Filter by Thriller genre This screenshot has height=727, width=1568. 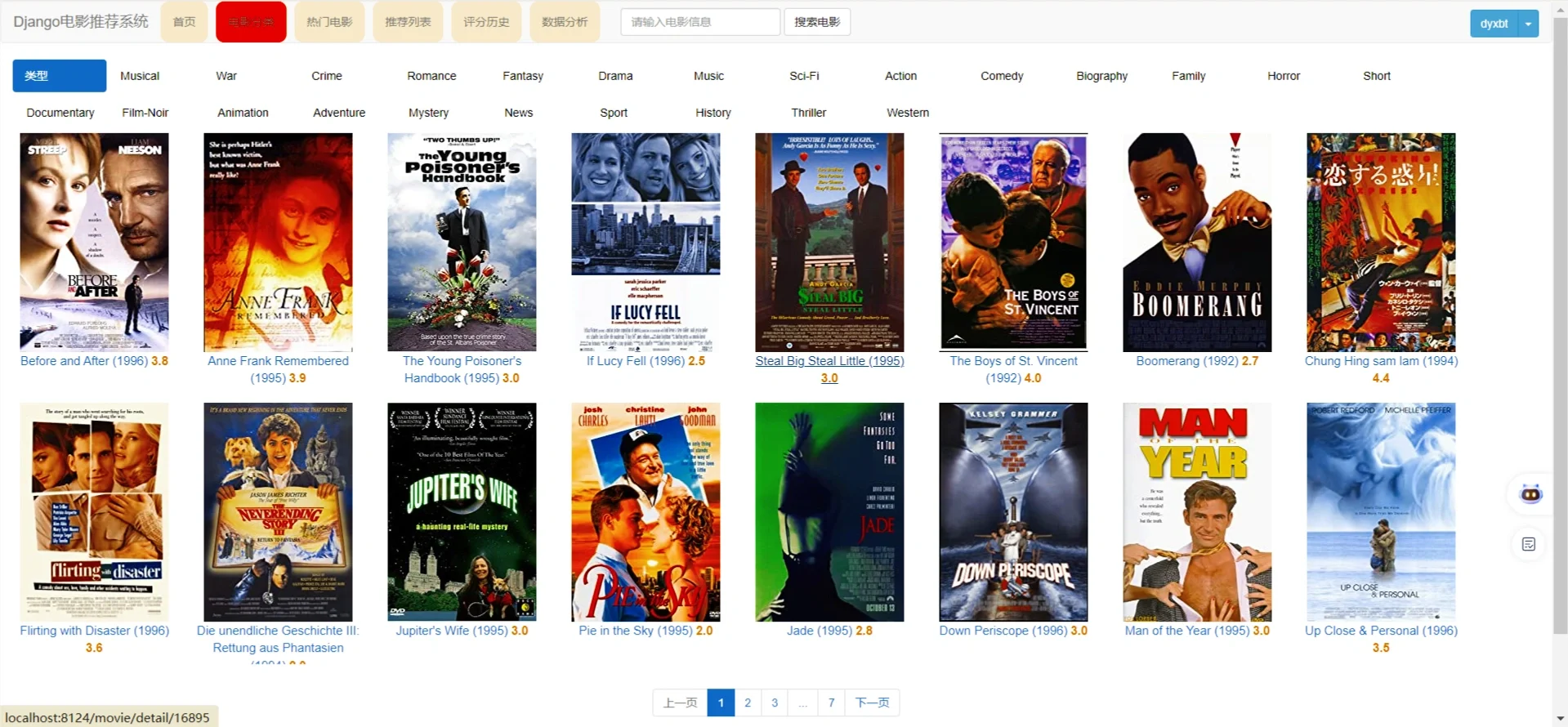(809, 113)
